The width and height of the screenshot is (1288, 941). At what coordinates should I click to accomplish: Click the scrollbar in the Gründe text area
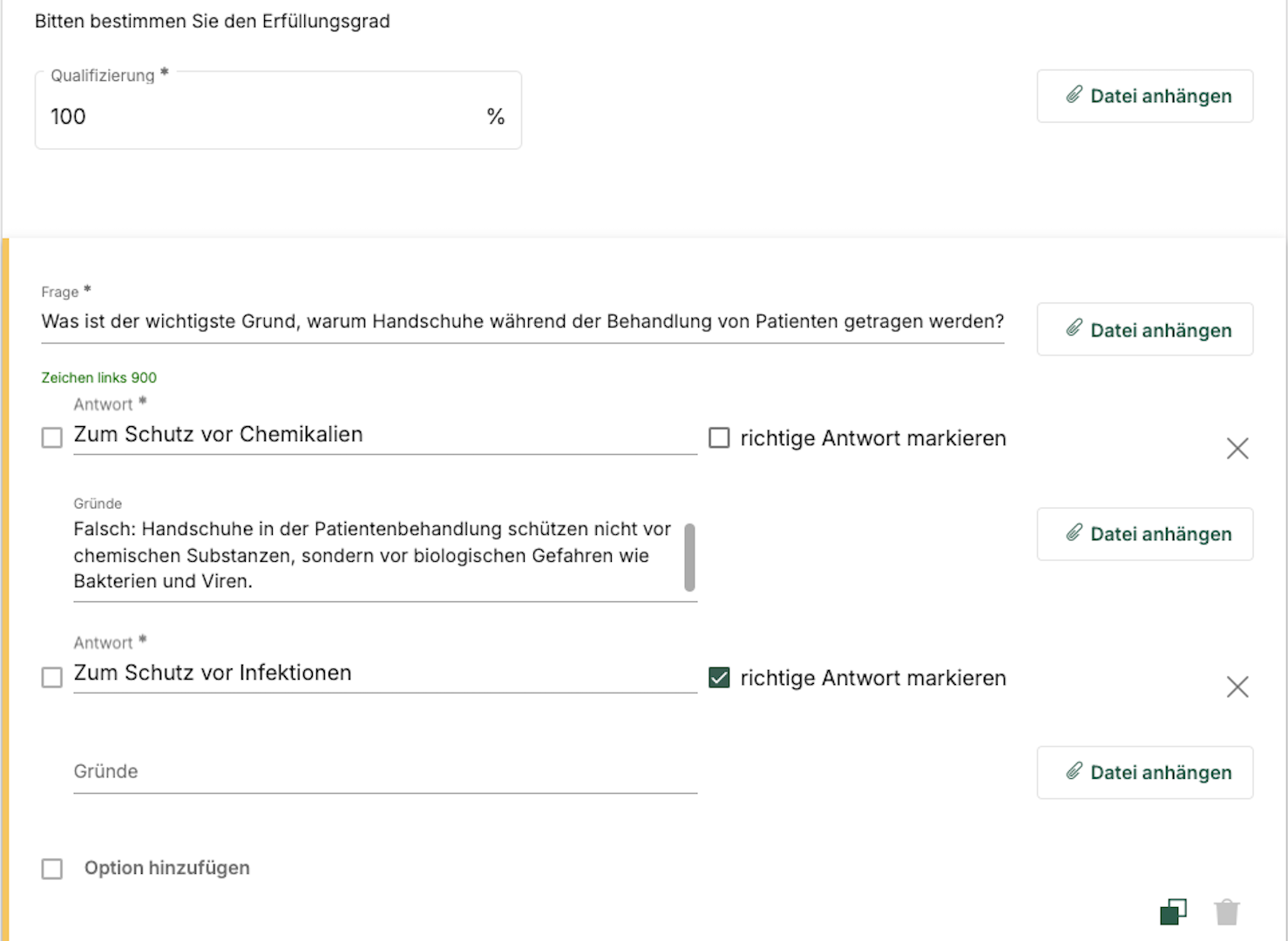[x=689, y=557]
